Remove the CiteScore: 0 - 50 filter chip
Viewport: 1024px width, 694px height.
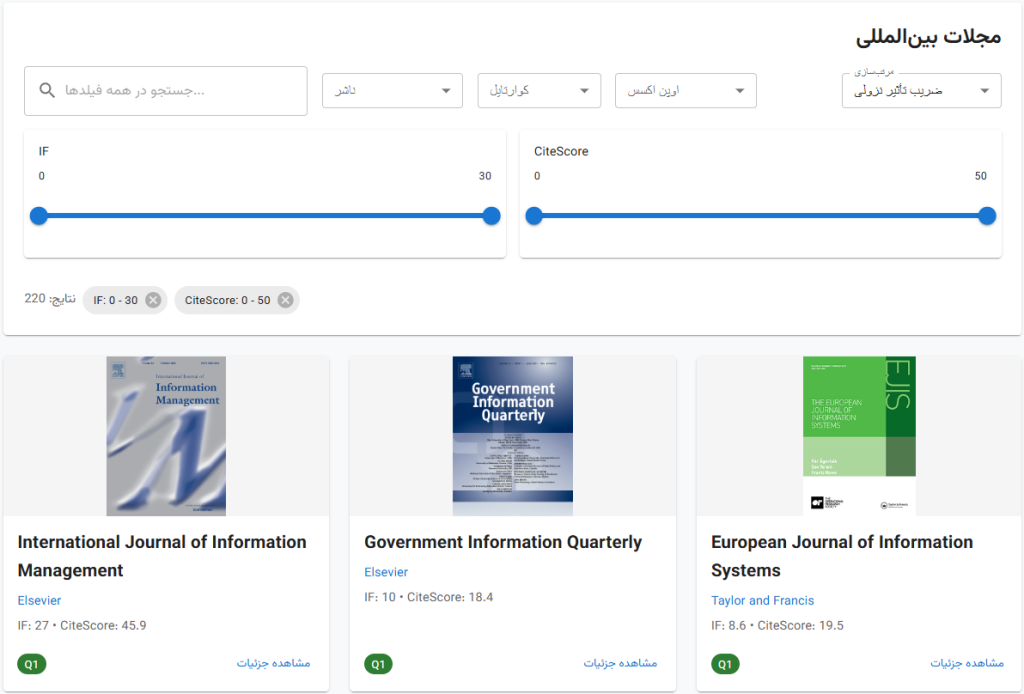point(285,300)
